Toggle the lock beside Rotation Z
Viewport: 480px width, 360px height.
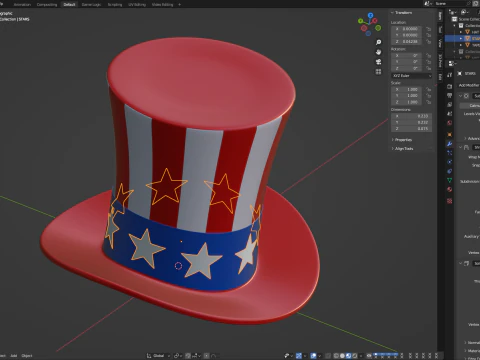click(x=429, y=68)
